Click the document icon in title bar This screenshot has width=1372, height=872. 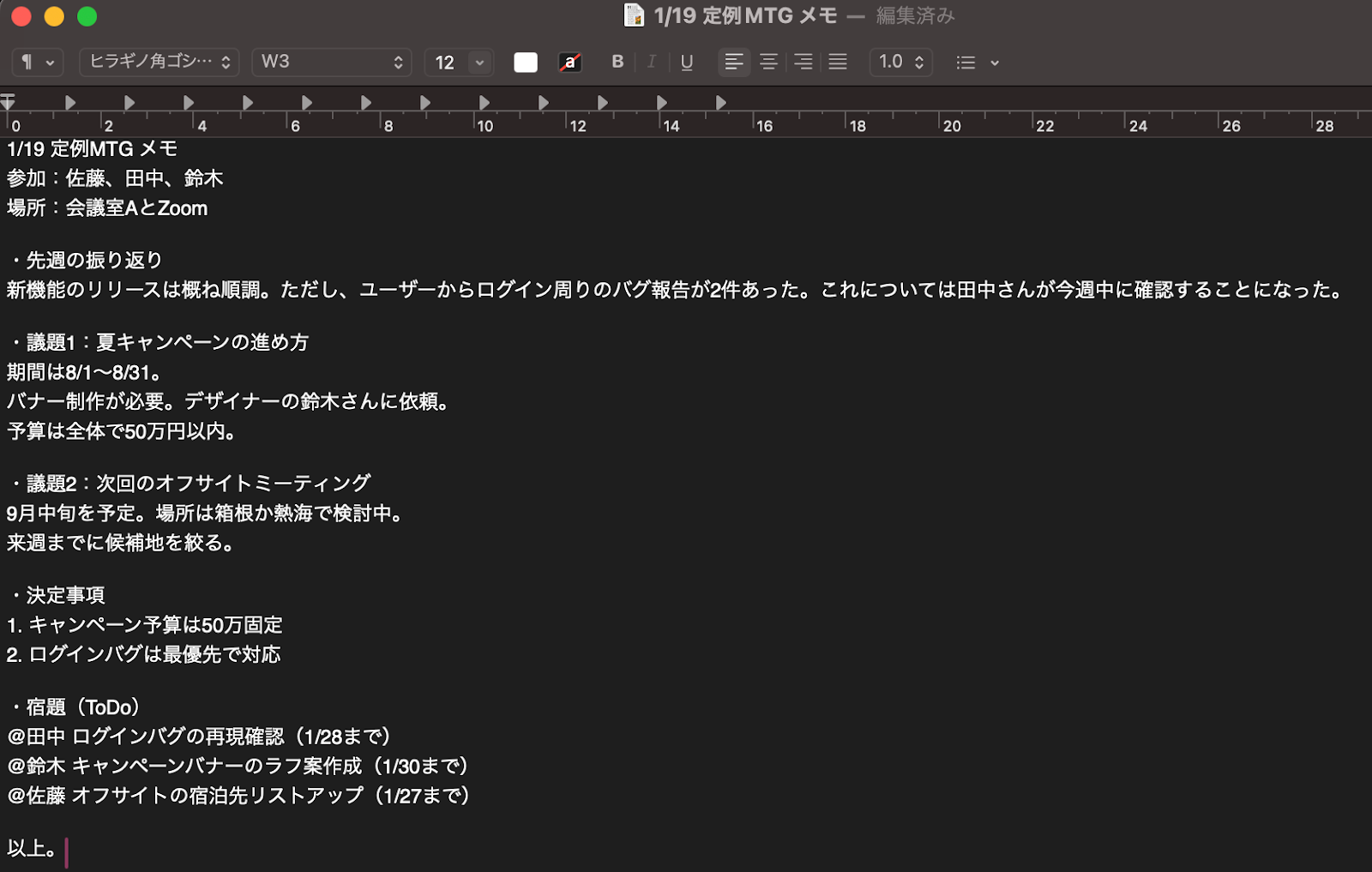[x=634, y=15]
